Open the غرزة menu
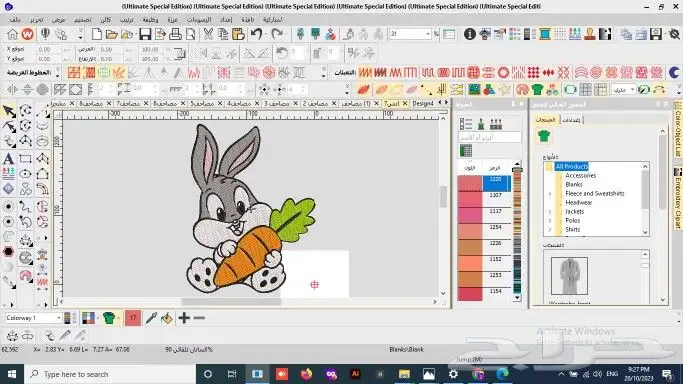Viewport: 683px width, 384px height. pyautogui.click(x=172, y=20)
